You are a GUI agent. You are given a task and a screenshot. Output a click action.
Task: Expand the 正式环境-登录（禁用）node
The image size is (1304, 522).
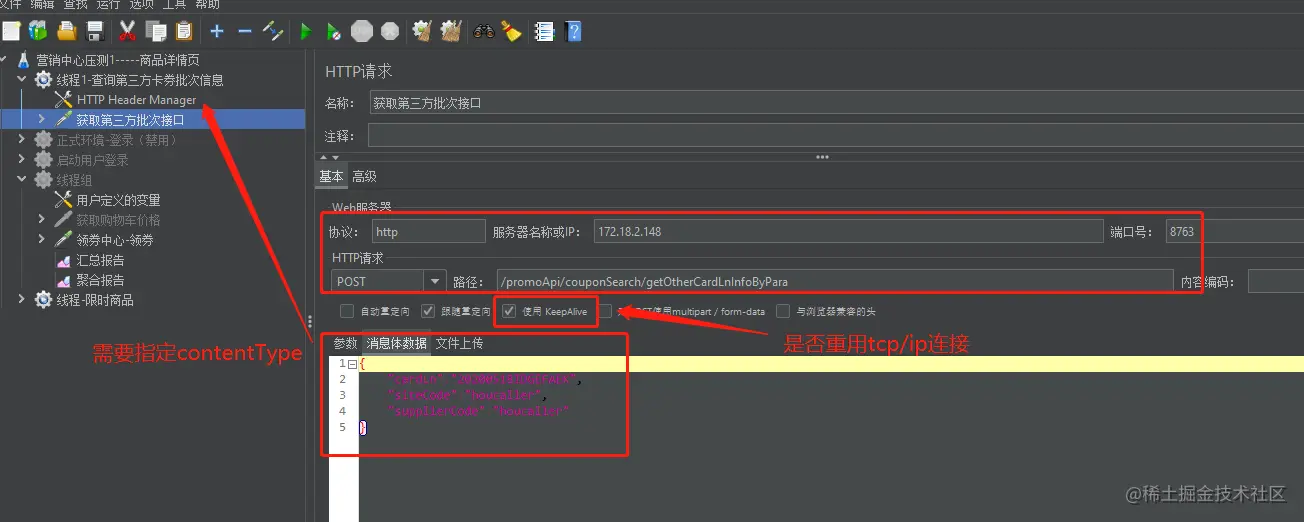(22, 140)
